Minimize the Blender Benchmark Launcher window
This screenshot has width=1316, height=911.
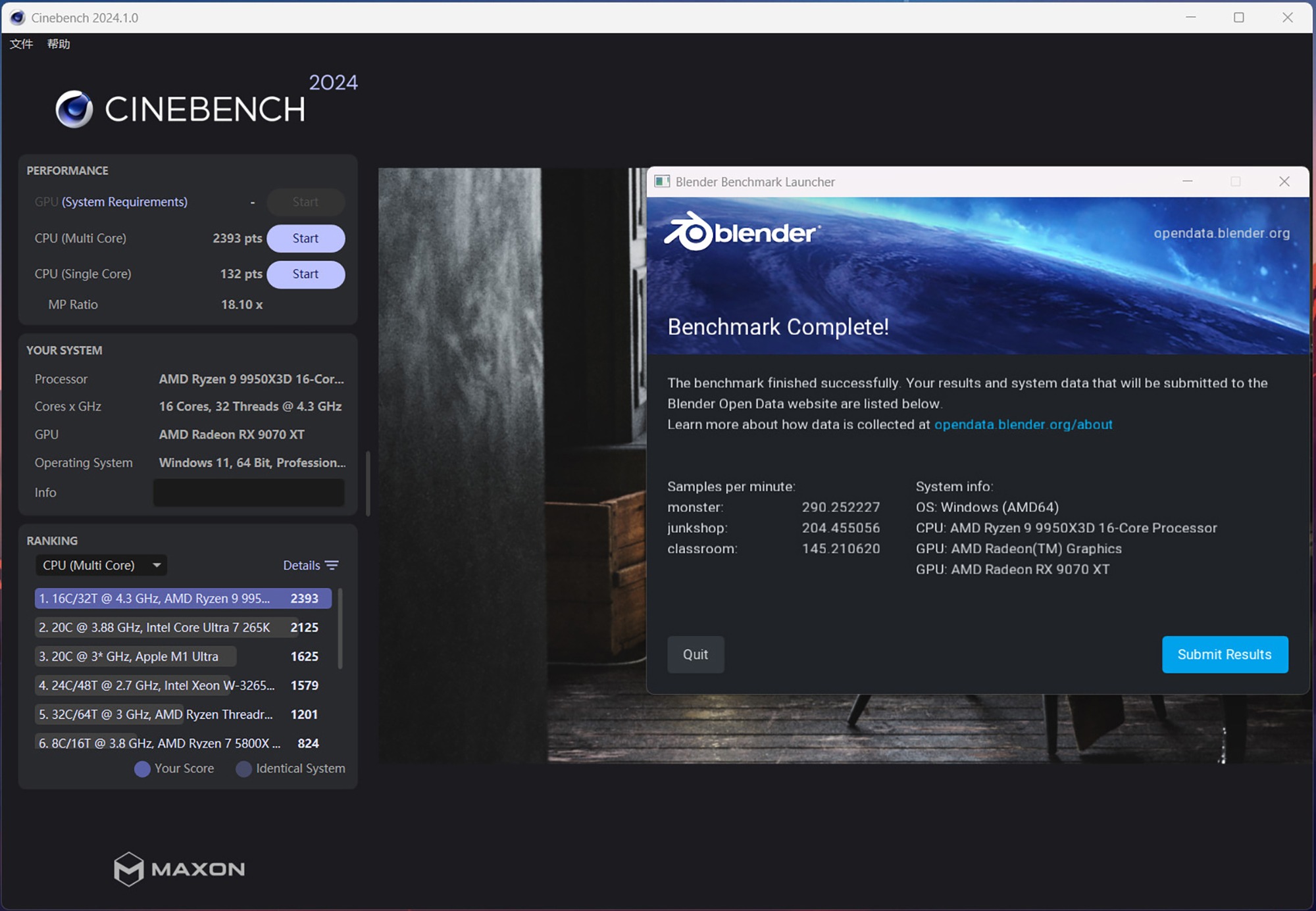(1188, 182)
